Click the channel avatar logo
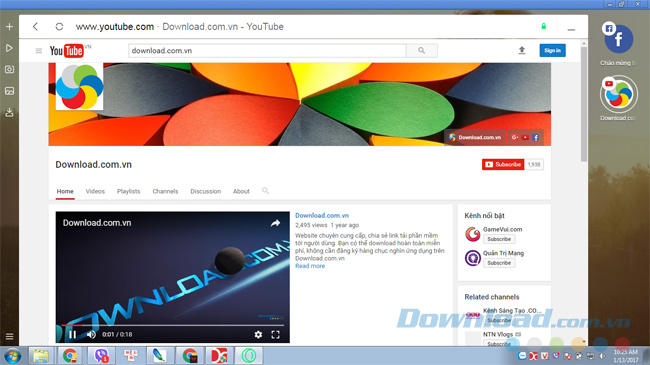The height and width of the screenshot is (365, 650). pyautogui.click(x=79, y=87)
